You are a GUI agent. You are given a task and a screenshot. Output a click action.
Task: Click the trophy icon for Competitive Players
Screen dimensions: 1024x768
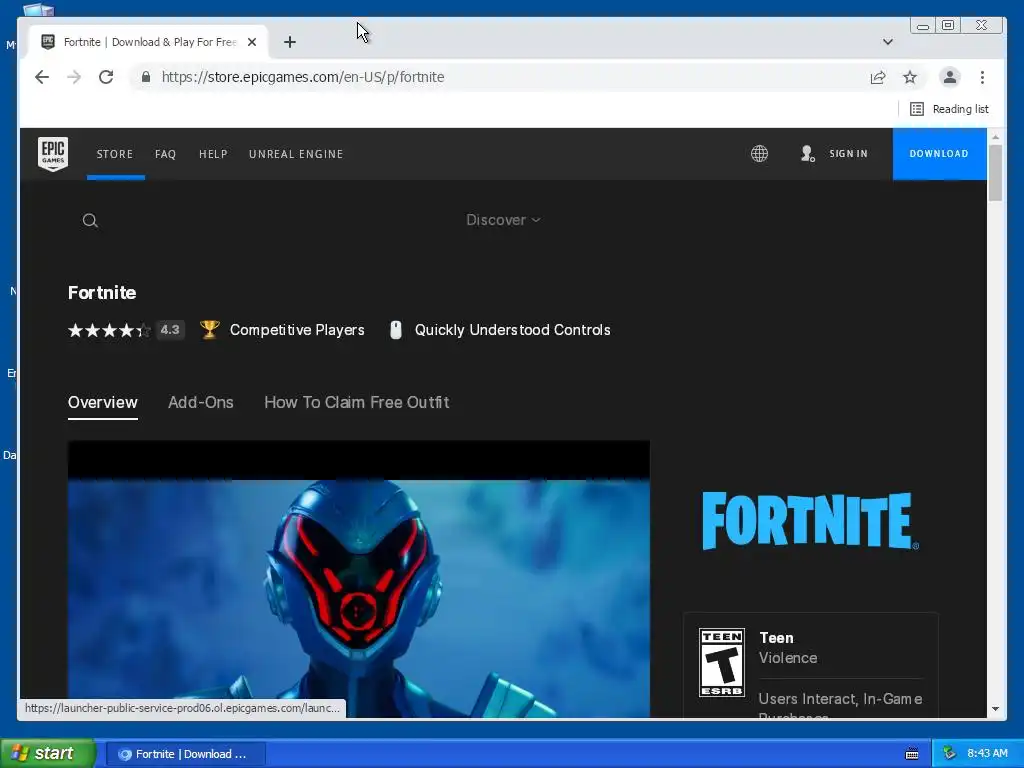[209, 329]
